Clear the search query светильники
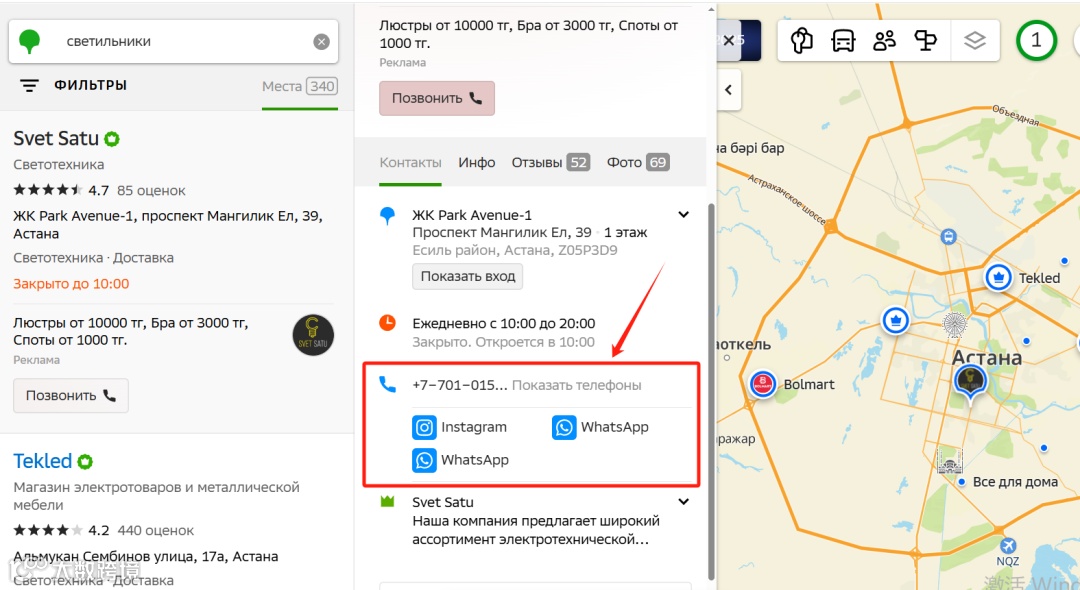1080x590 pixels. [x=322, y=42]
